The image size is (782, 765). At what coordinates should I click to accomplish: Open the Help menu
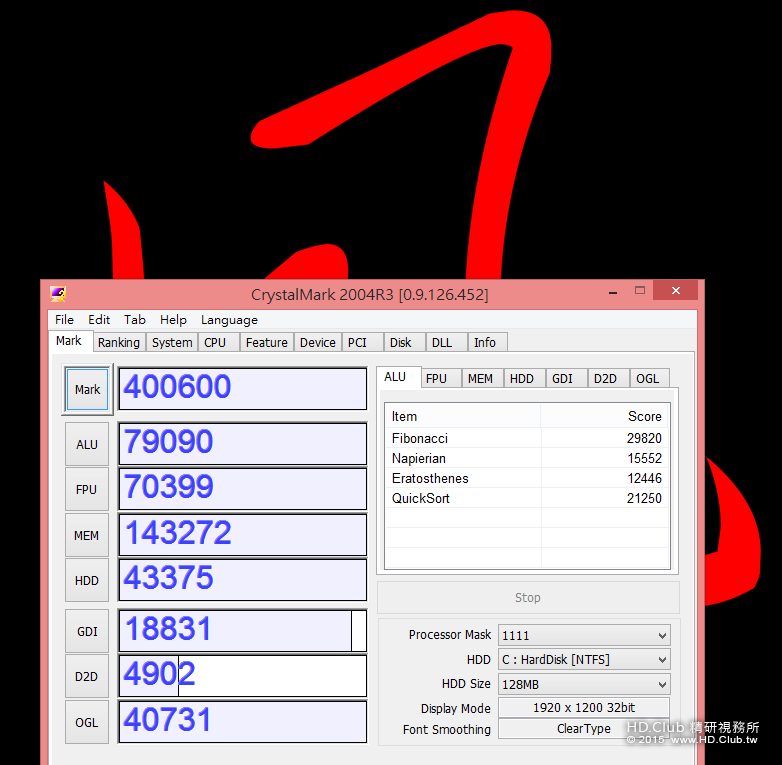point(173,320)
